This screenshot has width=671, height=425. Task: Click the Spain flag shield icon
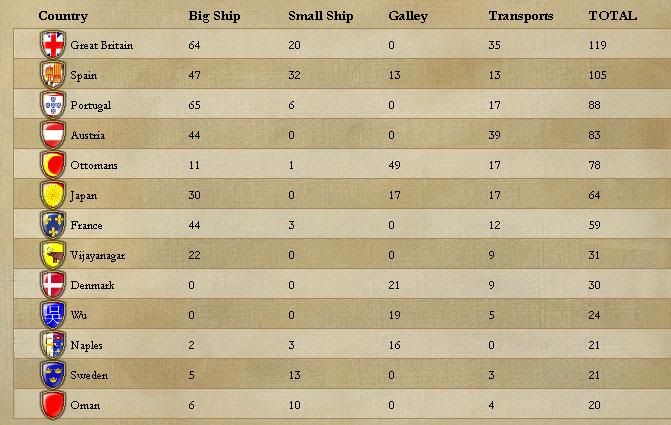53,74
